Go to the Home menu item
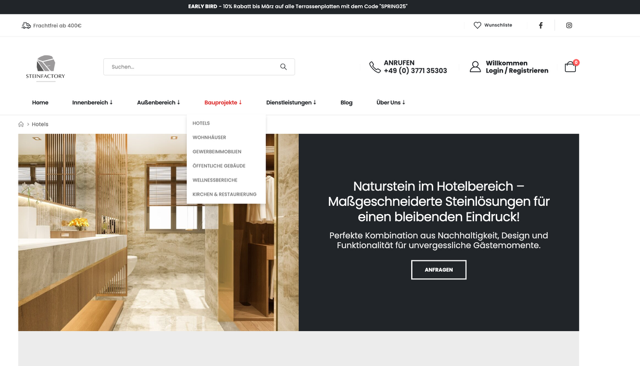Image resolution: width=640 pixels, height=366 pixels. coord(40,102)
